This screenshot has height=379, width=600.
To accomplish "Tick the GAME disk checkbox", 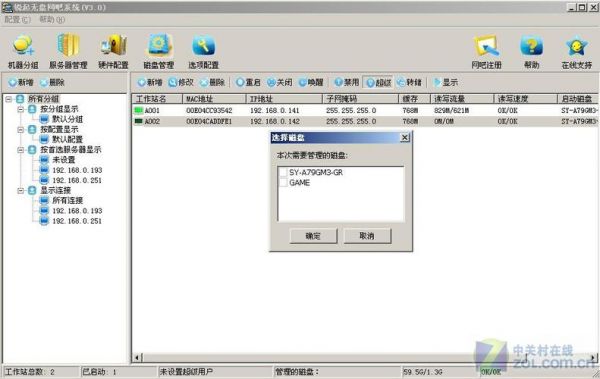I will point(283,183).
